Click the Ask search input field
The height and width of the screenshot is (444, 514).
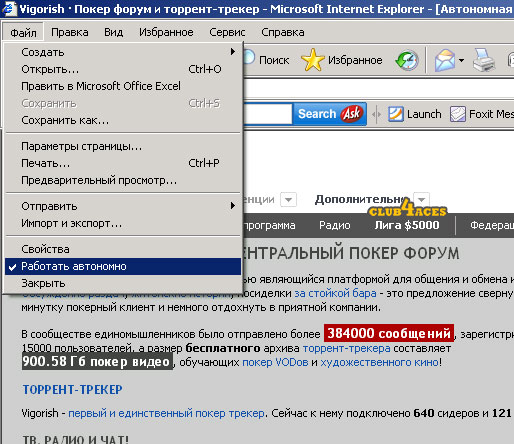pyautogui.click(x=268, y=114)
